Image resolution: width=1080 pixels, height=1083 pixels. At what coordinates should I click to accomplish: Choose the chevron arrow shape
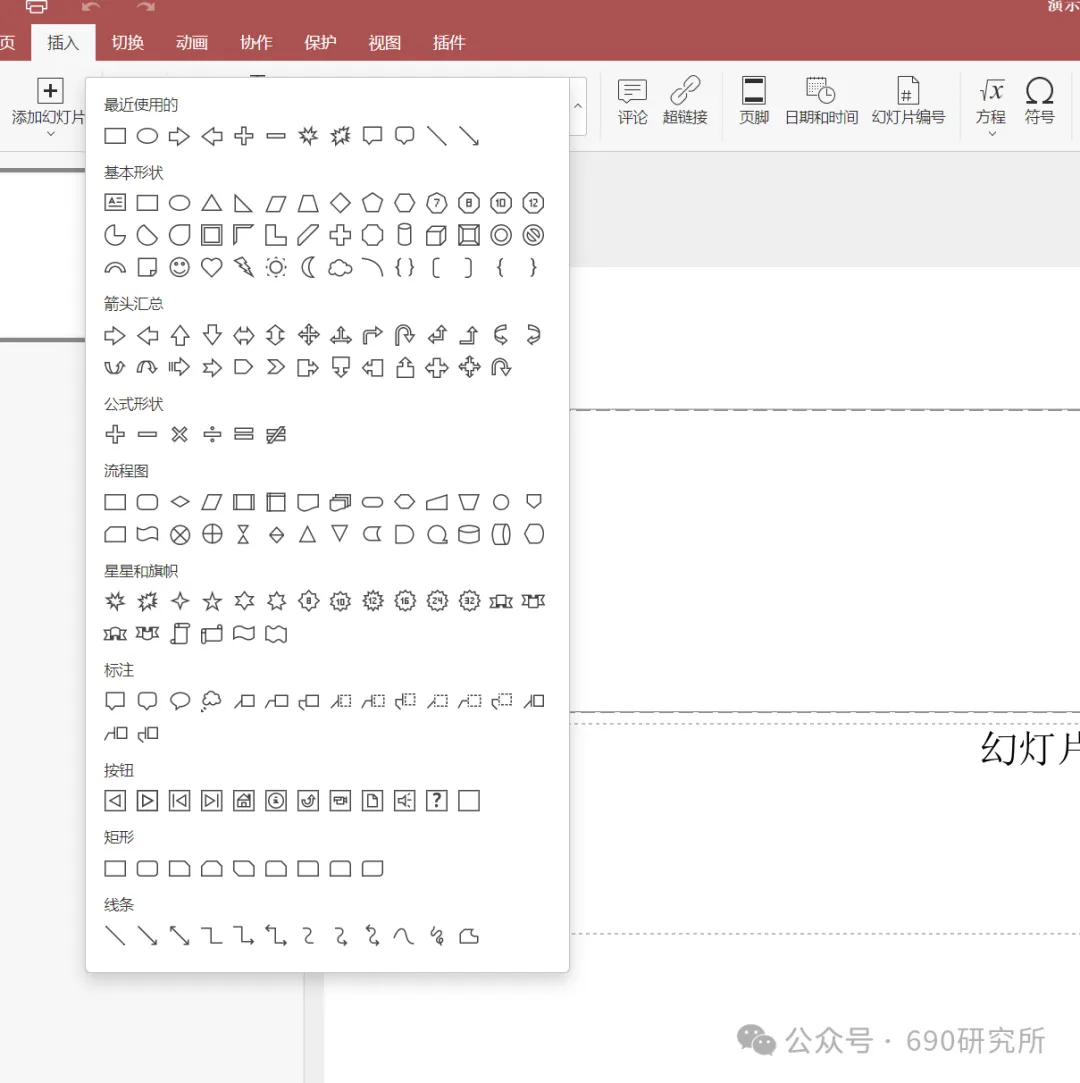pos(276,367)
